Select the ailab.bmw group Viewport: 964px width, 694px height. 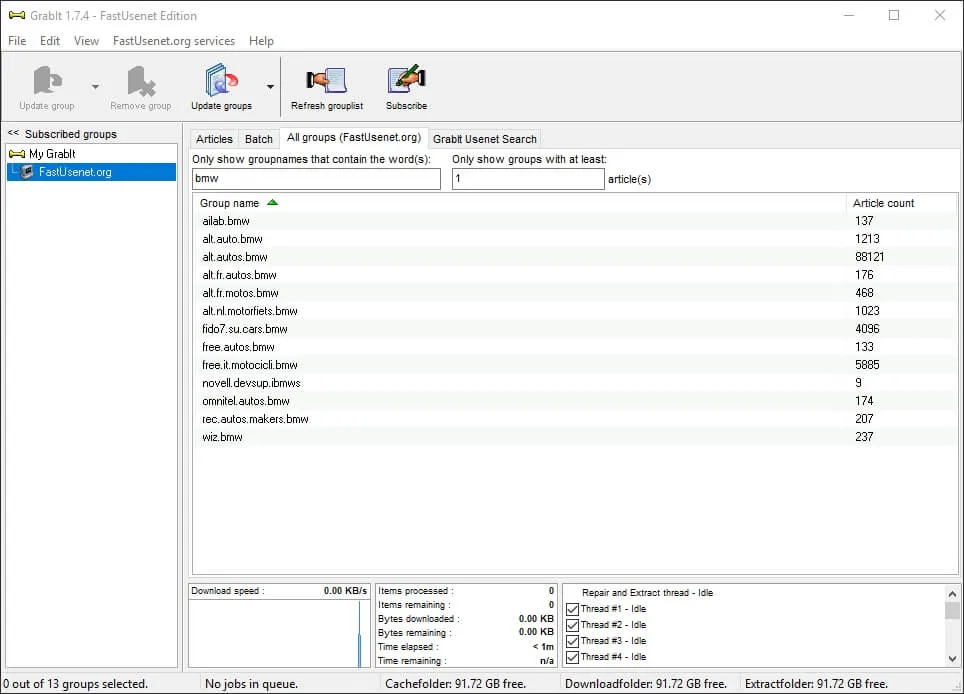pos(575,221)
